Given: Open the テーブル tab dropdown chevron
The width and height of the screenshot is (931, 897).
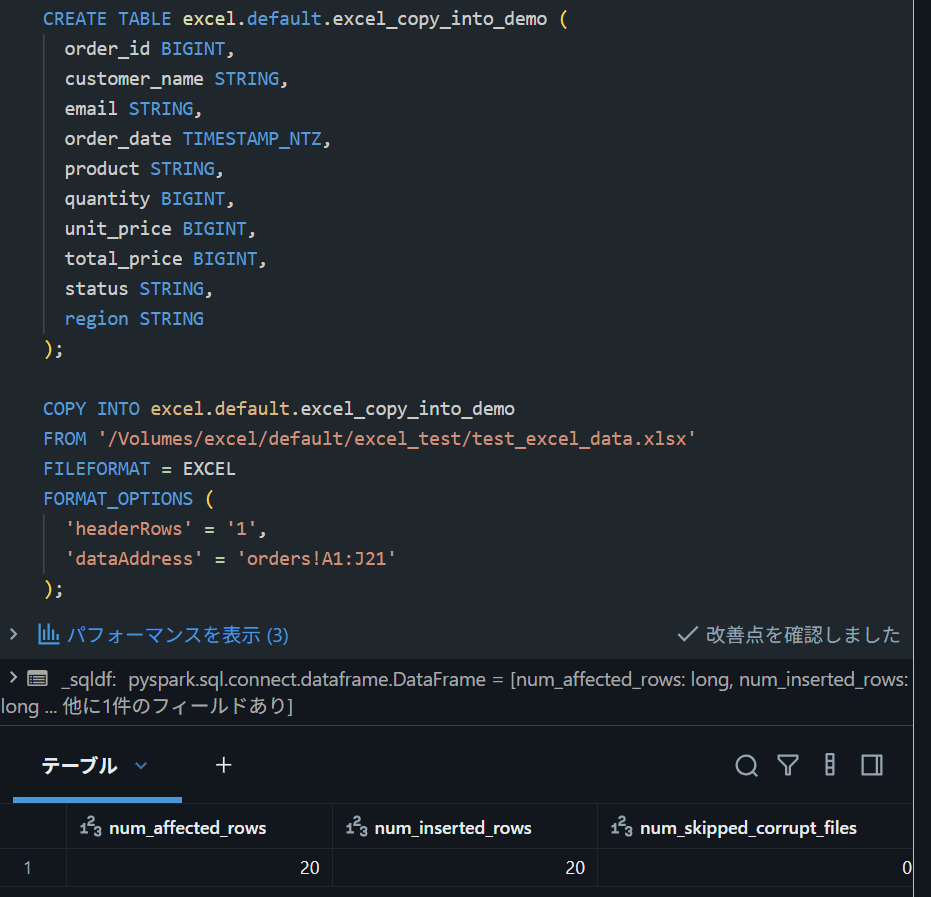Looking at the screenshot, I should (x=141, y=765).
